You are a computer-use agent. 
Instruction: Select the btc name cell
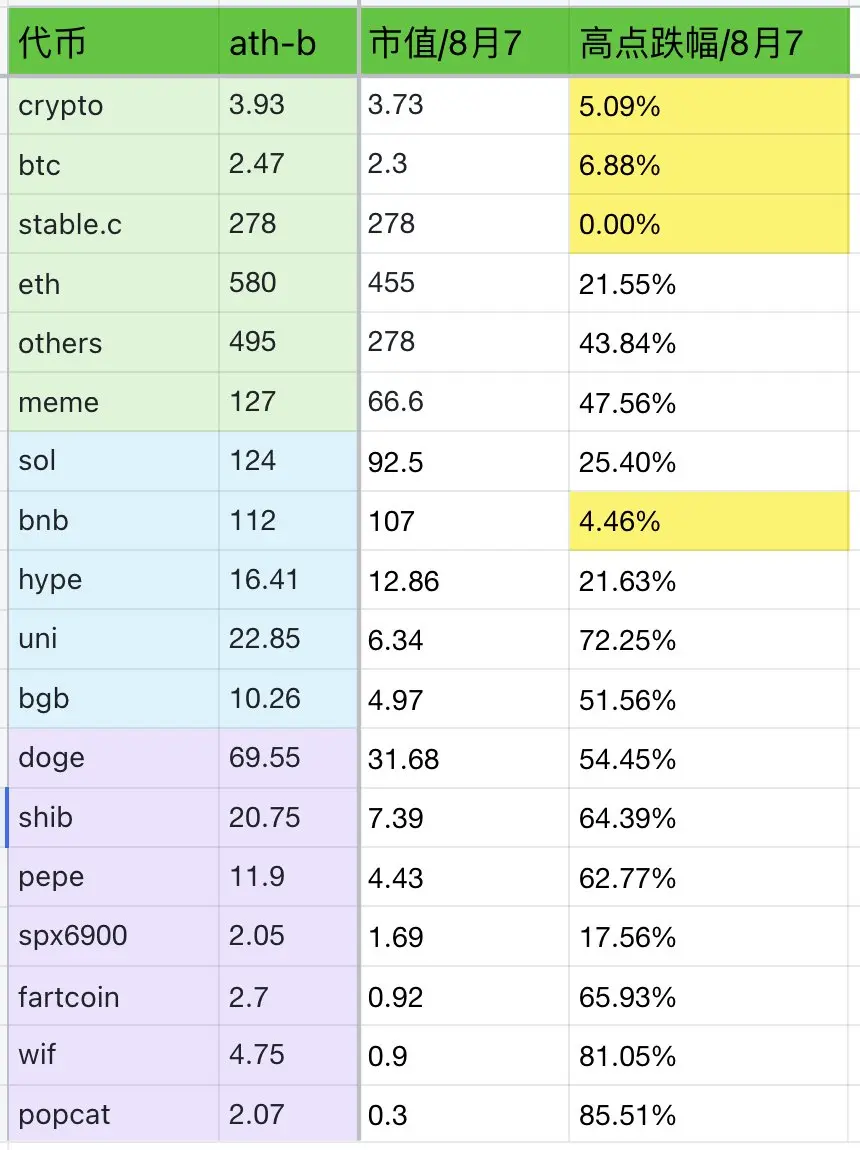tap(114, 164)
